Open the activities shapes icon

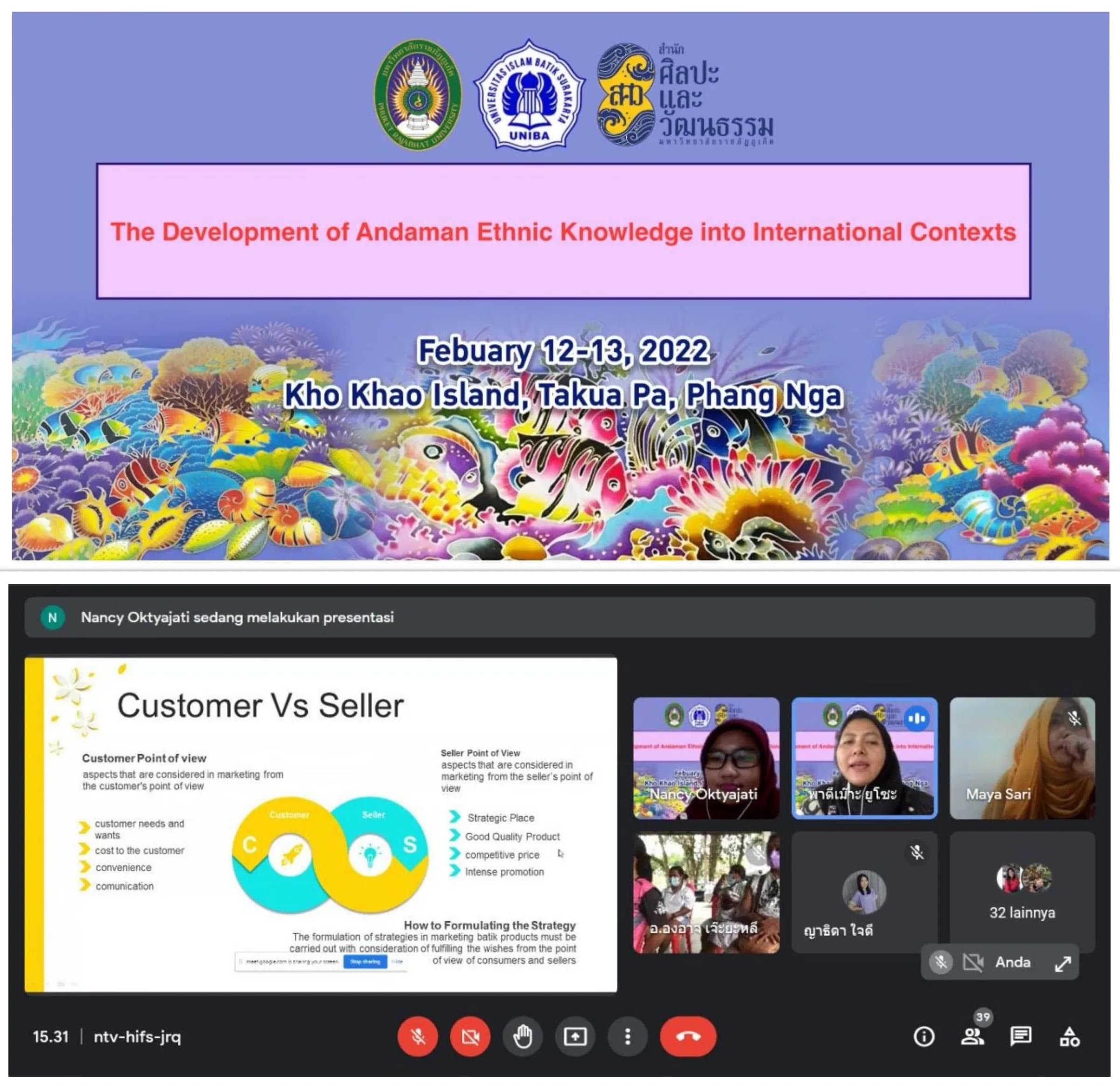[x=1069, y=1036]
